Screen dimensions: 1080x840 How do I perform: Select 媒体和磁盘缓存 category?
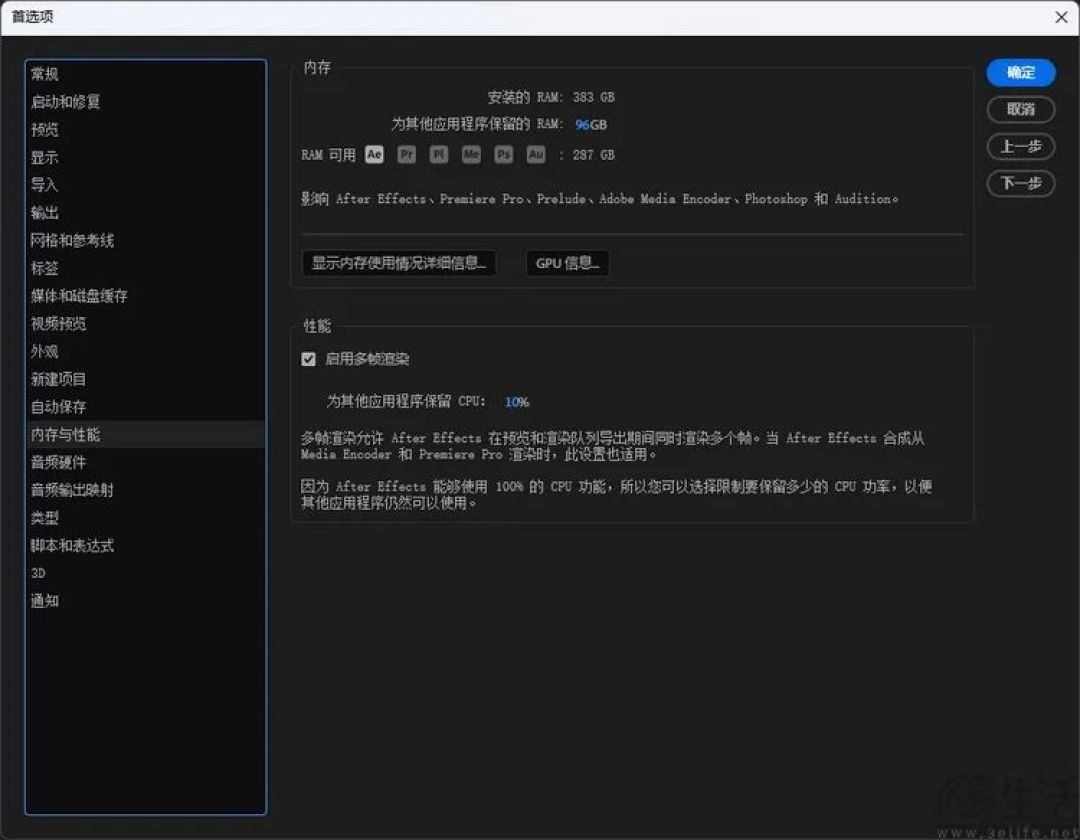(145, 296)
